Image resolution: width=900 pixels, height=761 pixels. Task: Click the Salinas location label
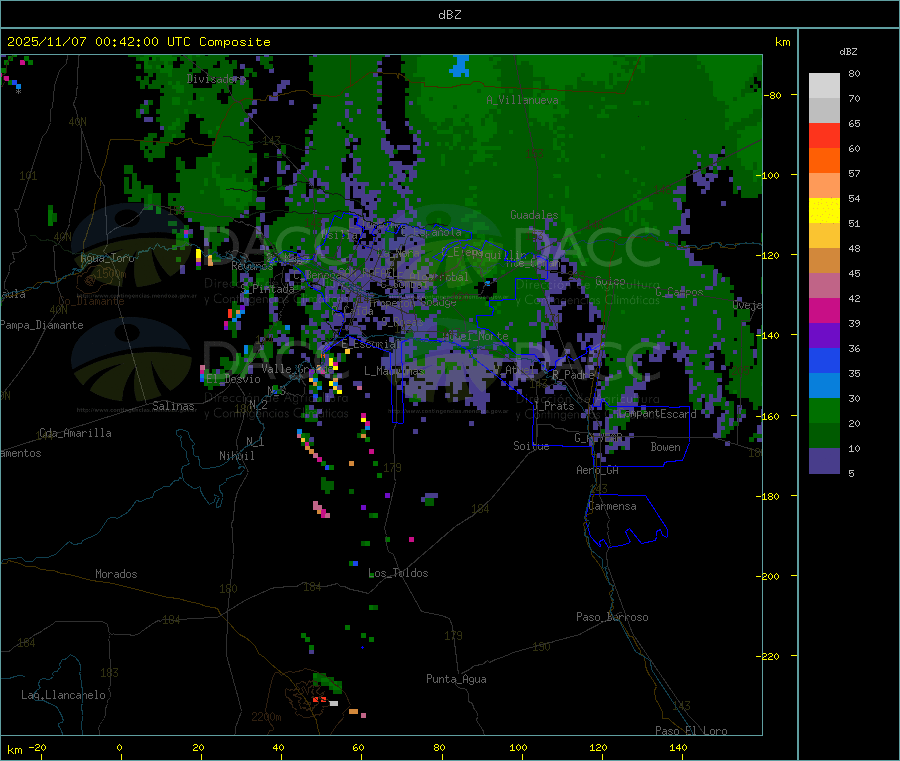[173, 406]
